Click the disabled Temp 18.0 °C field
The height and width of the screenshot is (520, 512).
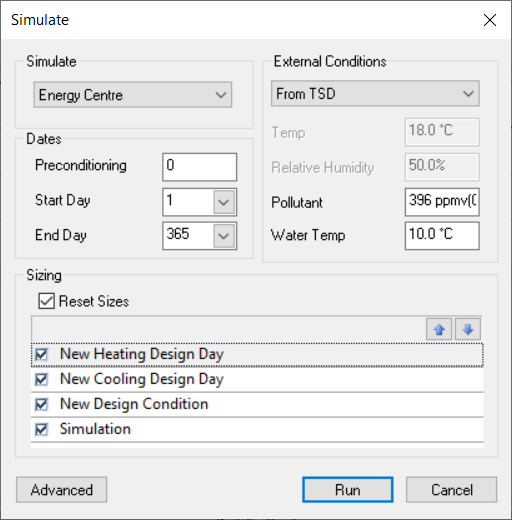point(442,132)
